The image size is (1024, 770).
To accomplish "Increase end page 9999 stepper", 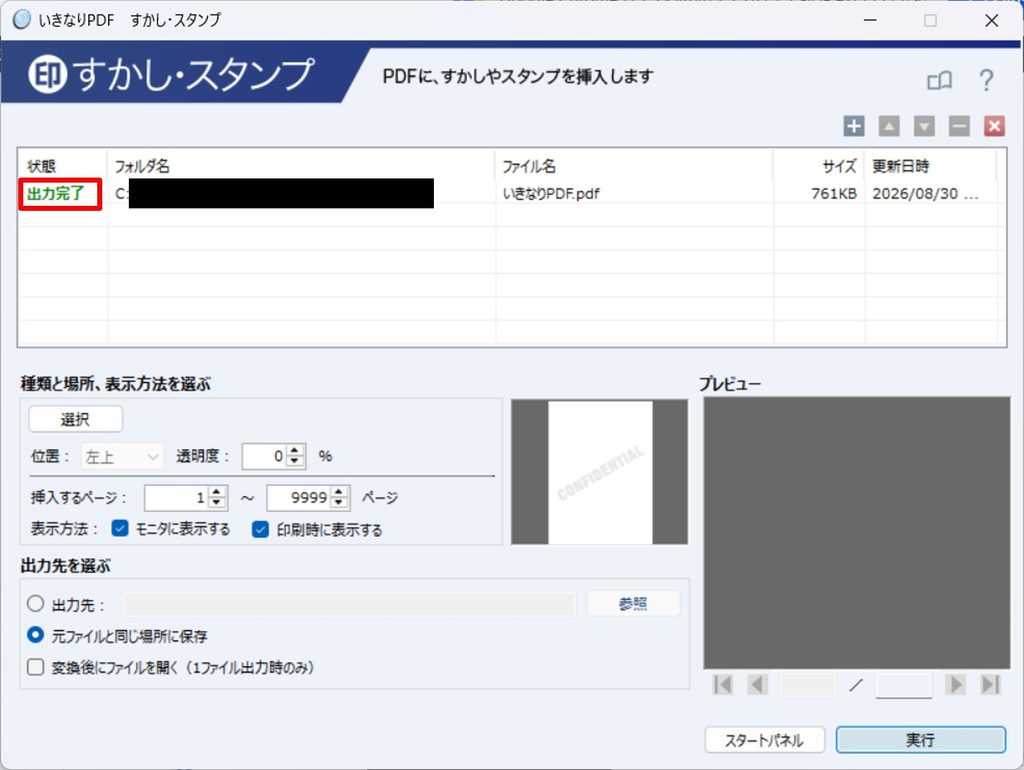I will [x=338, y=492].
